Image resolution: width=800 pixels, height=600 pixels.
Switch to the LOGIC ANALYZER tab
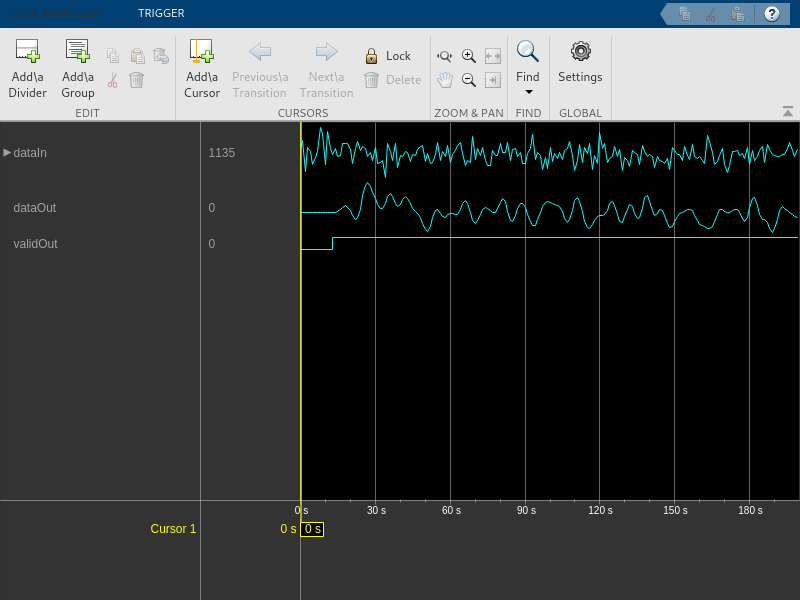(54, 13)
